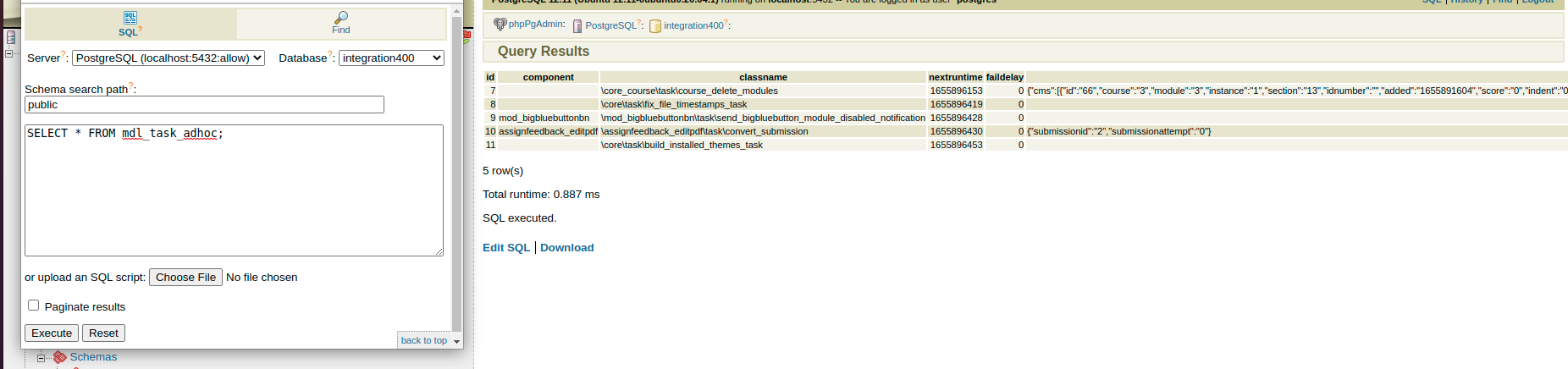The width and height of the screenshot is (1568, 369).
Task: Click the Total runtime: 0.887 ms text
Action: click(541, 195)
